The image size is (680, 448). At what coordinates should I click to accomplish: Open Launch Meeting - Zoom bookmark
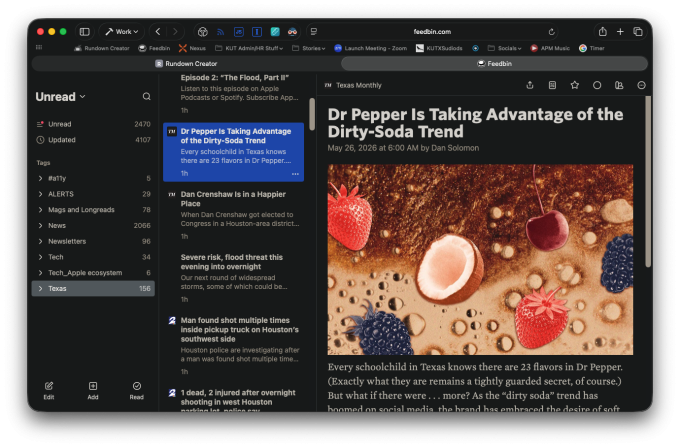click(x=371, y=48)
